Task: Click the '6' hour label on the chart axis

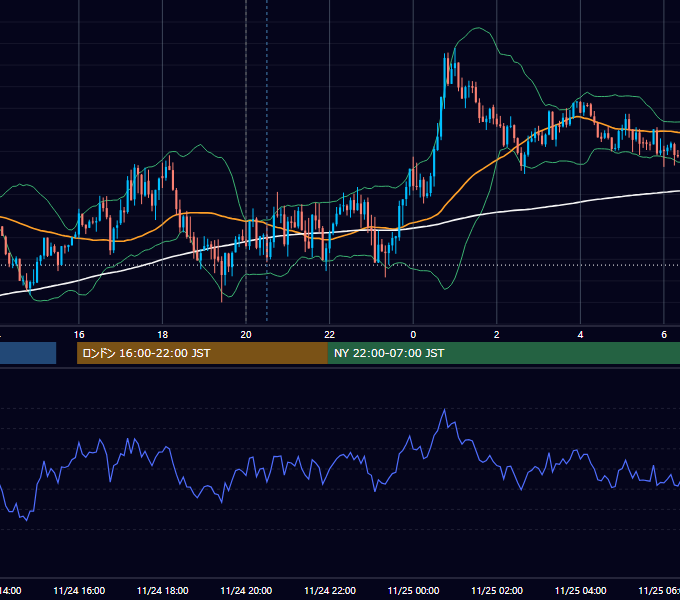Action: 664,335
